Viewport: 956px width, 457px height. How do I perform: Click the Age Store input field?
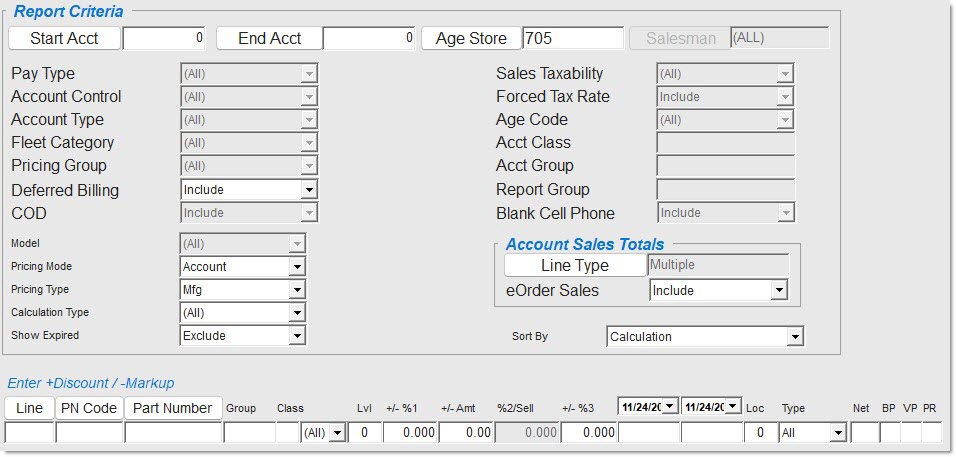tap(573, 38)
